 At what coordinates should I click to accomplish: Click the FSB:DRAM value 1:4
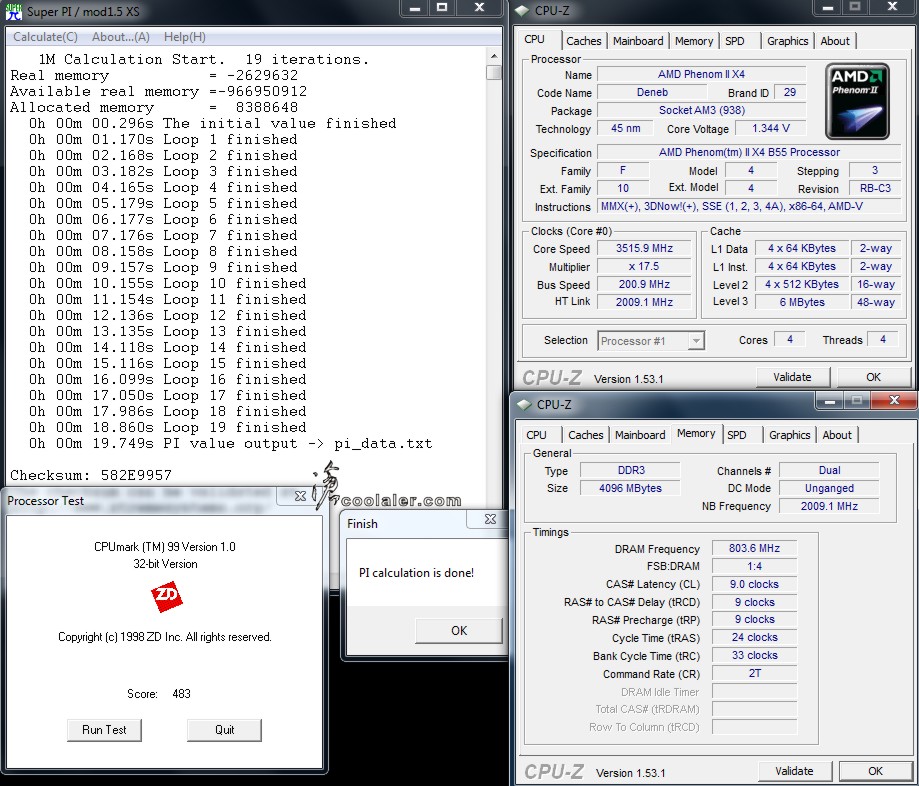[754, 566]
